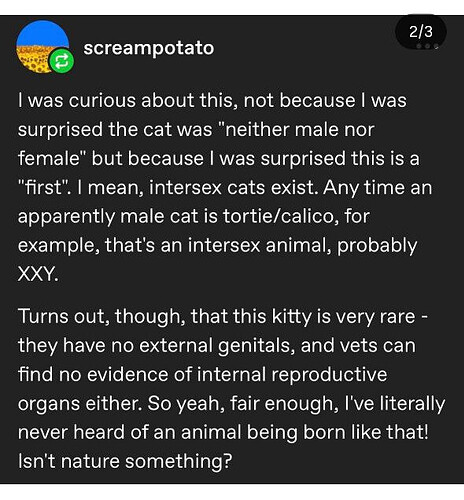
Task: Click the word "XXY." in the post
Action: click(38, 274)
